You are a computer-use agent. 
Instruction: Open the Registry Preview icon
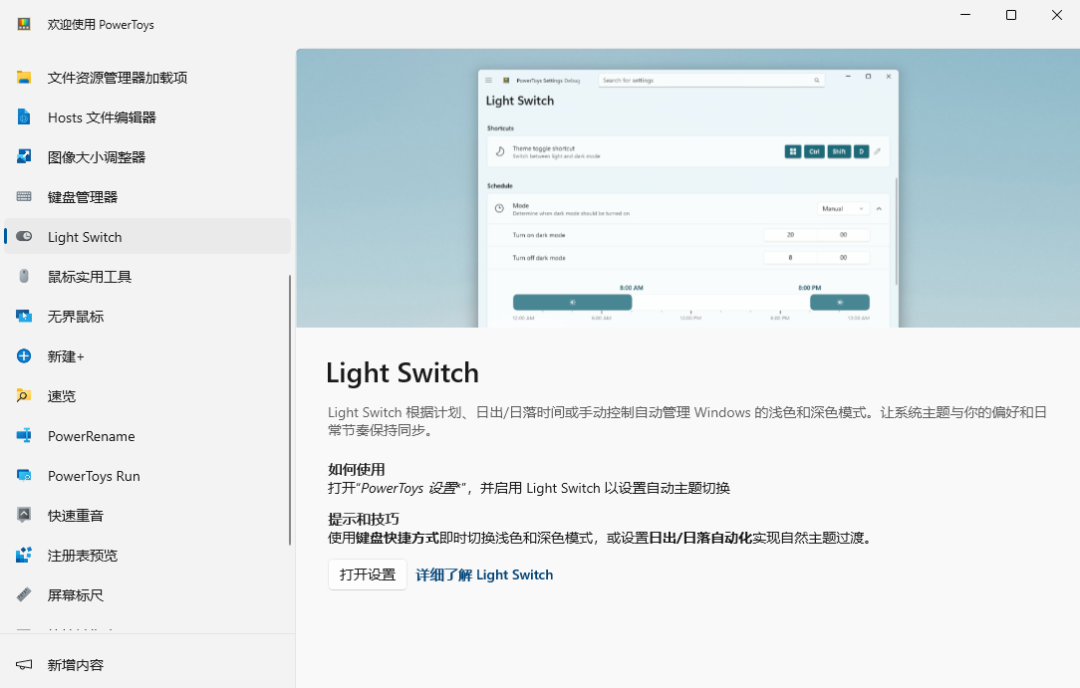click(24, 555)
